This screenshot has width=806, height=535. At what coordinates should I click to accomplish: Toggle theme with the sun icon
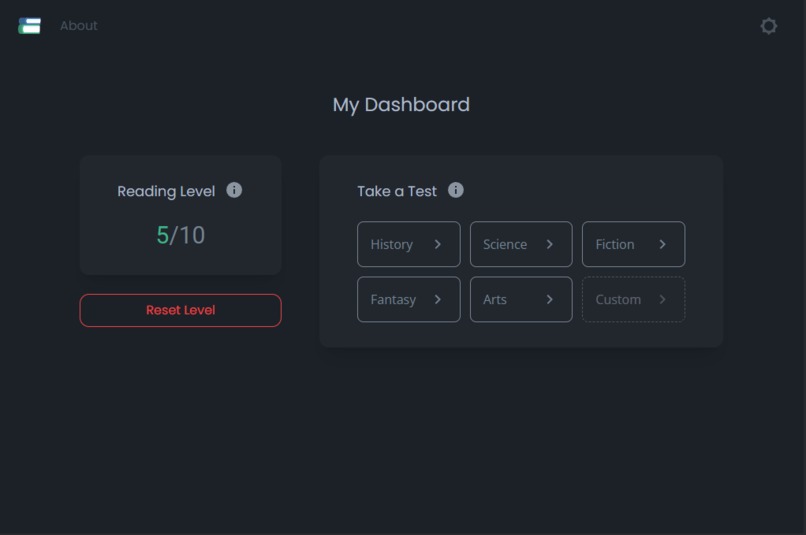pyautogui.click(x=768, y=26)
